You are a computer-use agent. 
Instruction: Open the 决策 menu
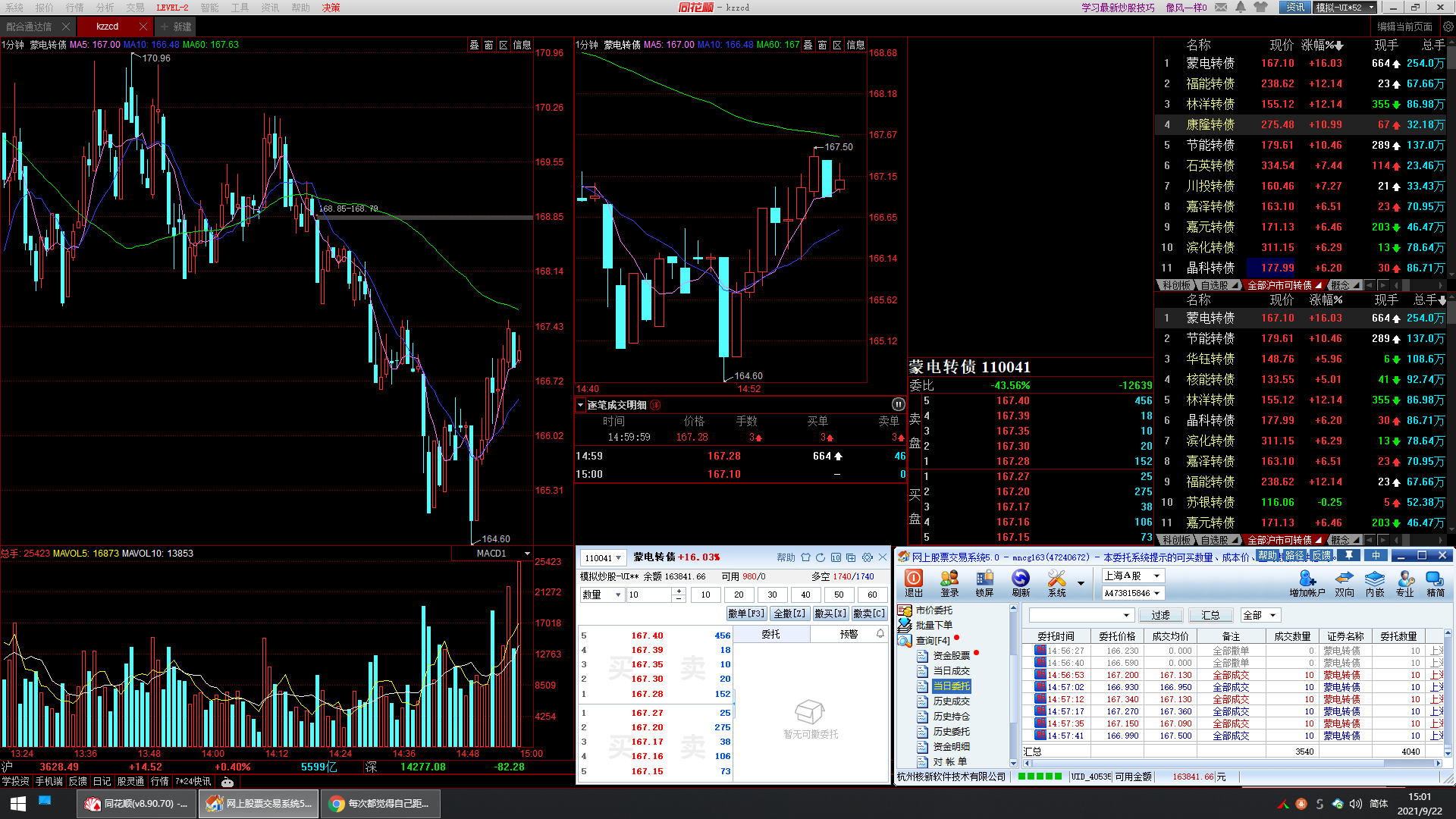[331, 7]
